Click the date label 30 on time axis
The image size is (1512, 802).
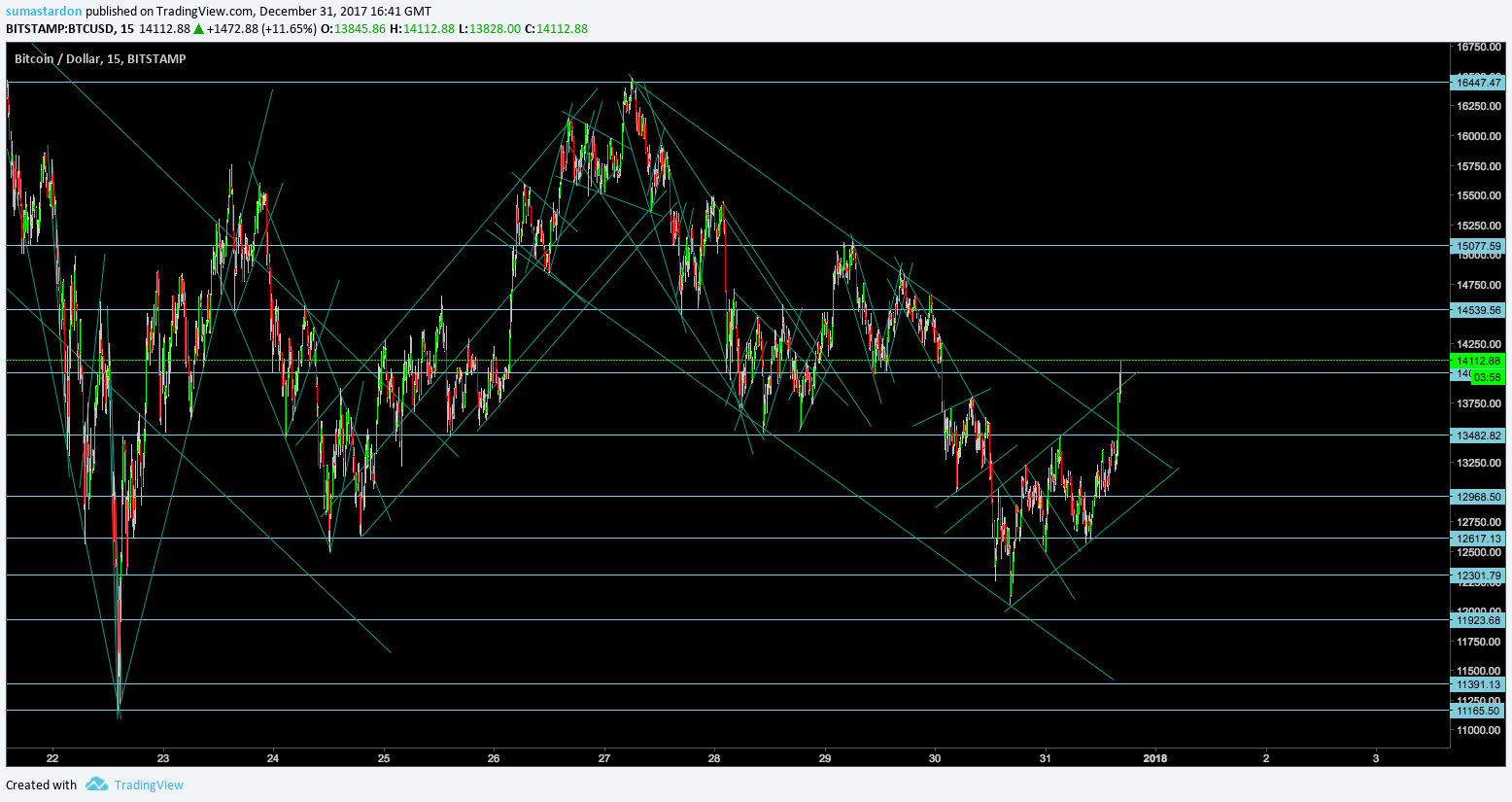coord(935,758)
